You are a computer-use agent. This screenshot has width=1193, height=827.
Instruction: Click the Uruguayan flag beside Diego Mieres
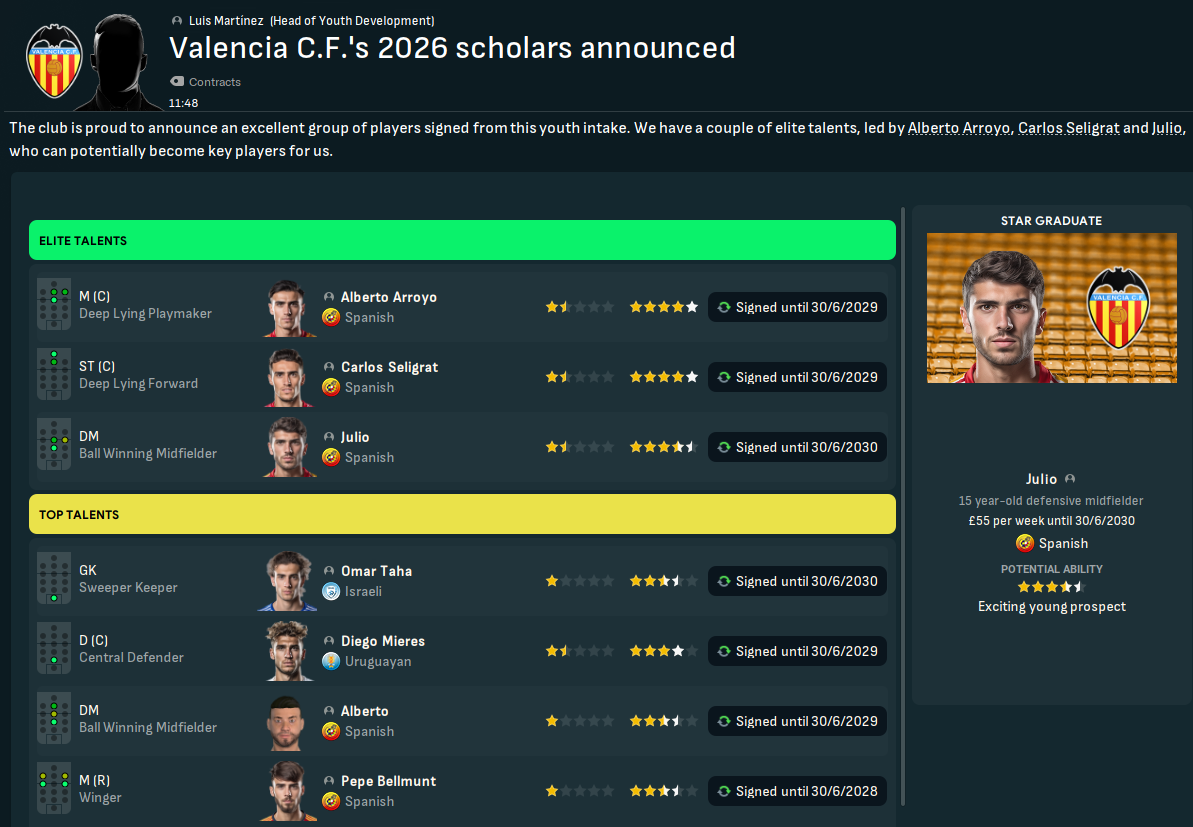click(x=331, y=661)
